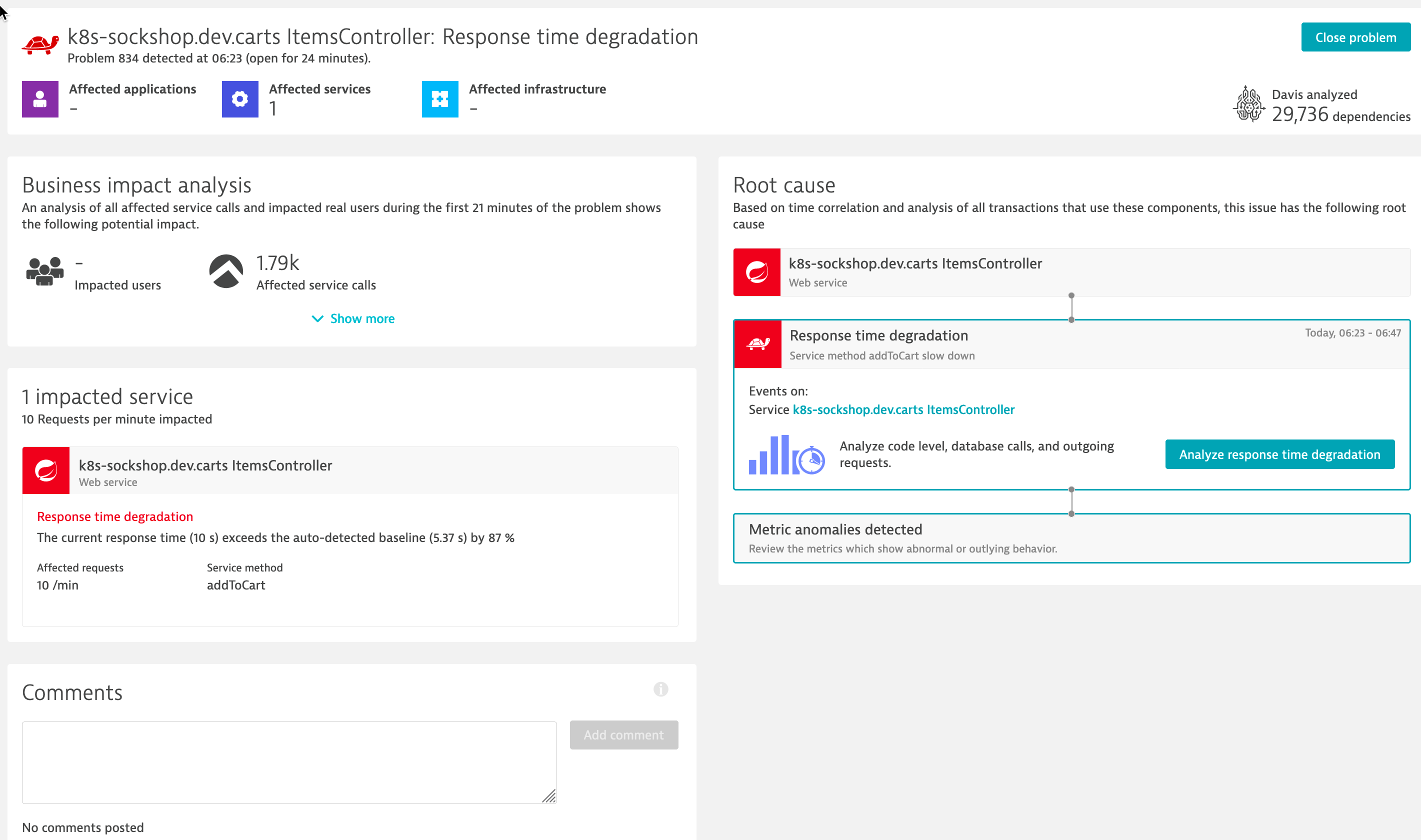The height and width of the screenshot is (840, 1421).
Task: Click the 'Affected applications' label
Action: coord(132,89)
